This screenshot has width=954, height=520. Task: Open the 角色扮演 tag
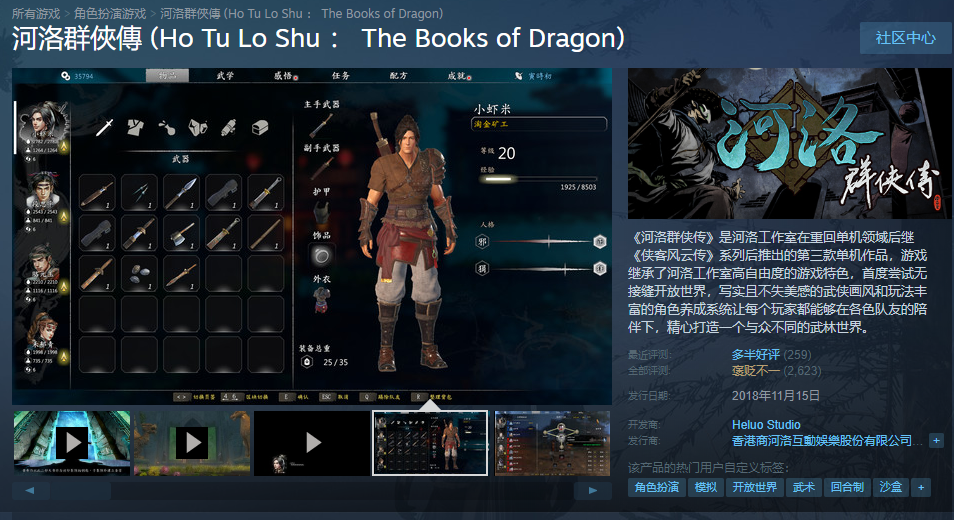(656, 487)
